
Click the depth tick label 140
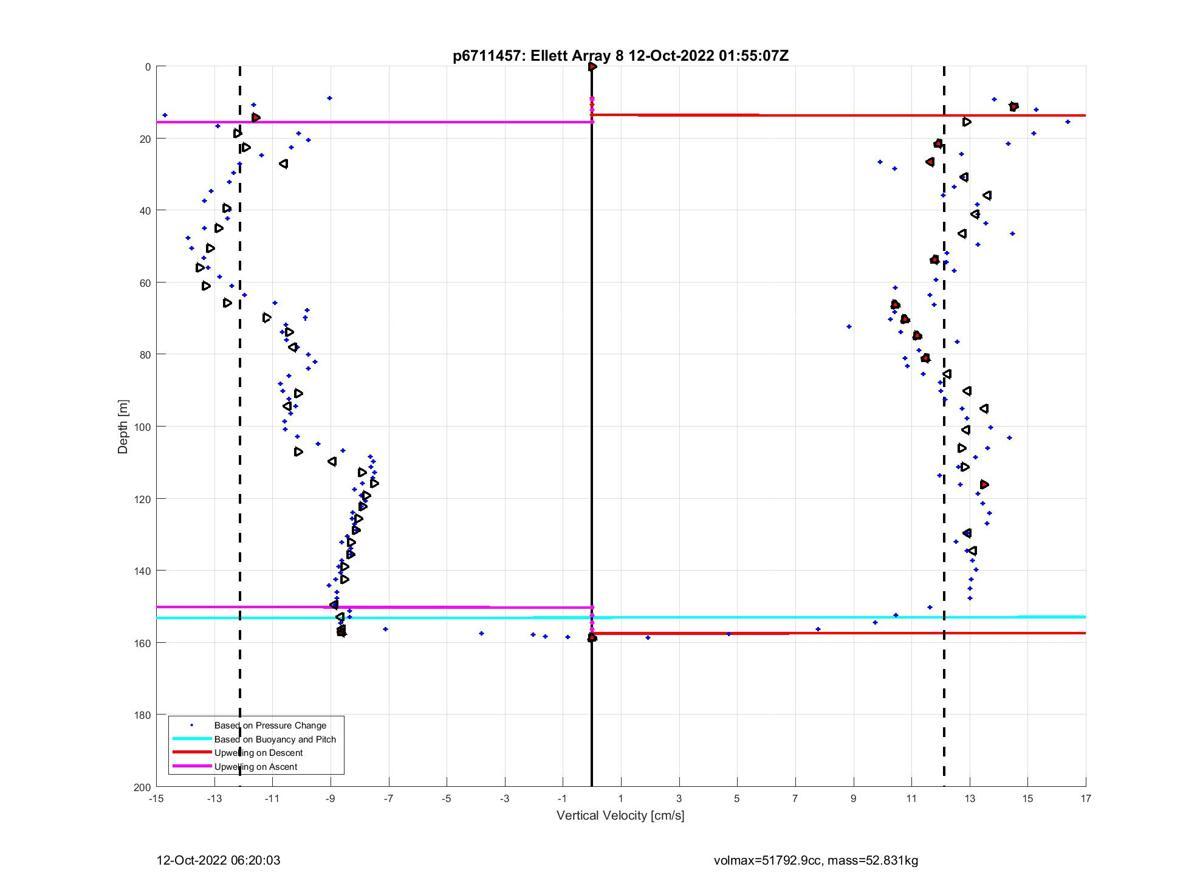coord(142,571)
